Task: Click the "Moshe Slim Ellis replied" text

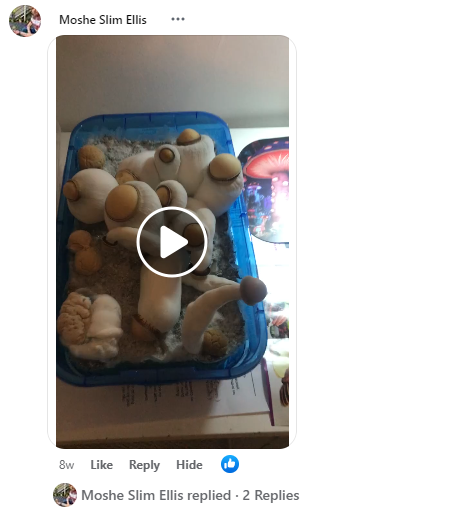Action: pos(156,495)
